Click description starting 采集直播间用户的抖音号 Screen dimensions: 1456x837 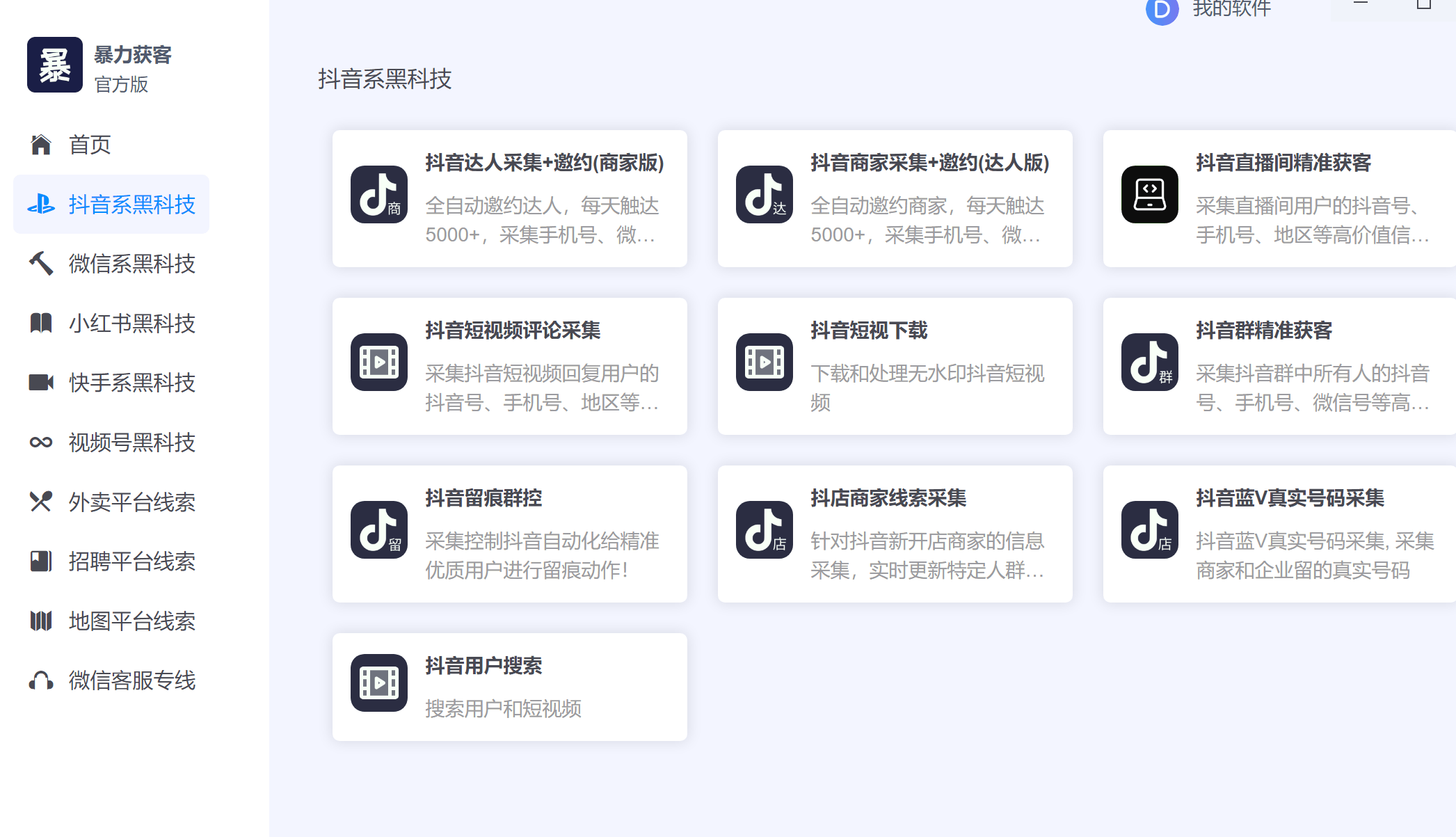[x=1313, y=221]
